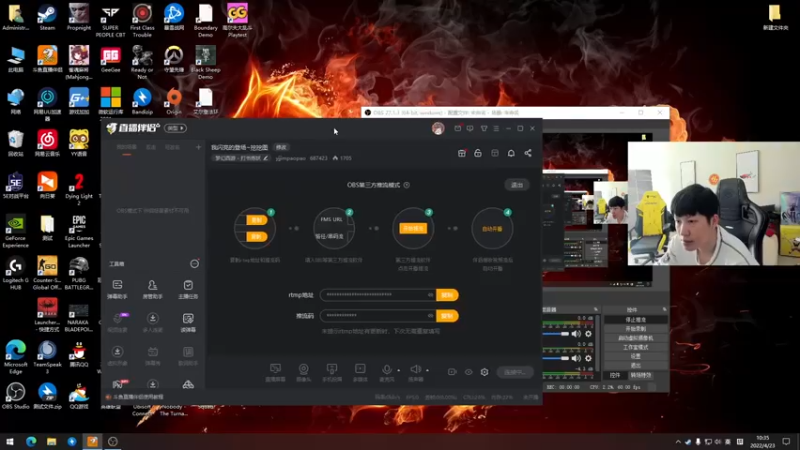Screen dimensions: 800x450
Task: Click 停止推流 in the OBS controls panel
Action: pyautogui.click(x=636, y=320)
